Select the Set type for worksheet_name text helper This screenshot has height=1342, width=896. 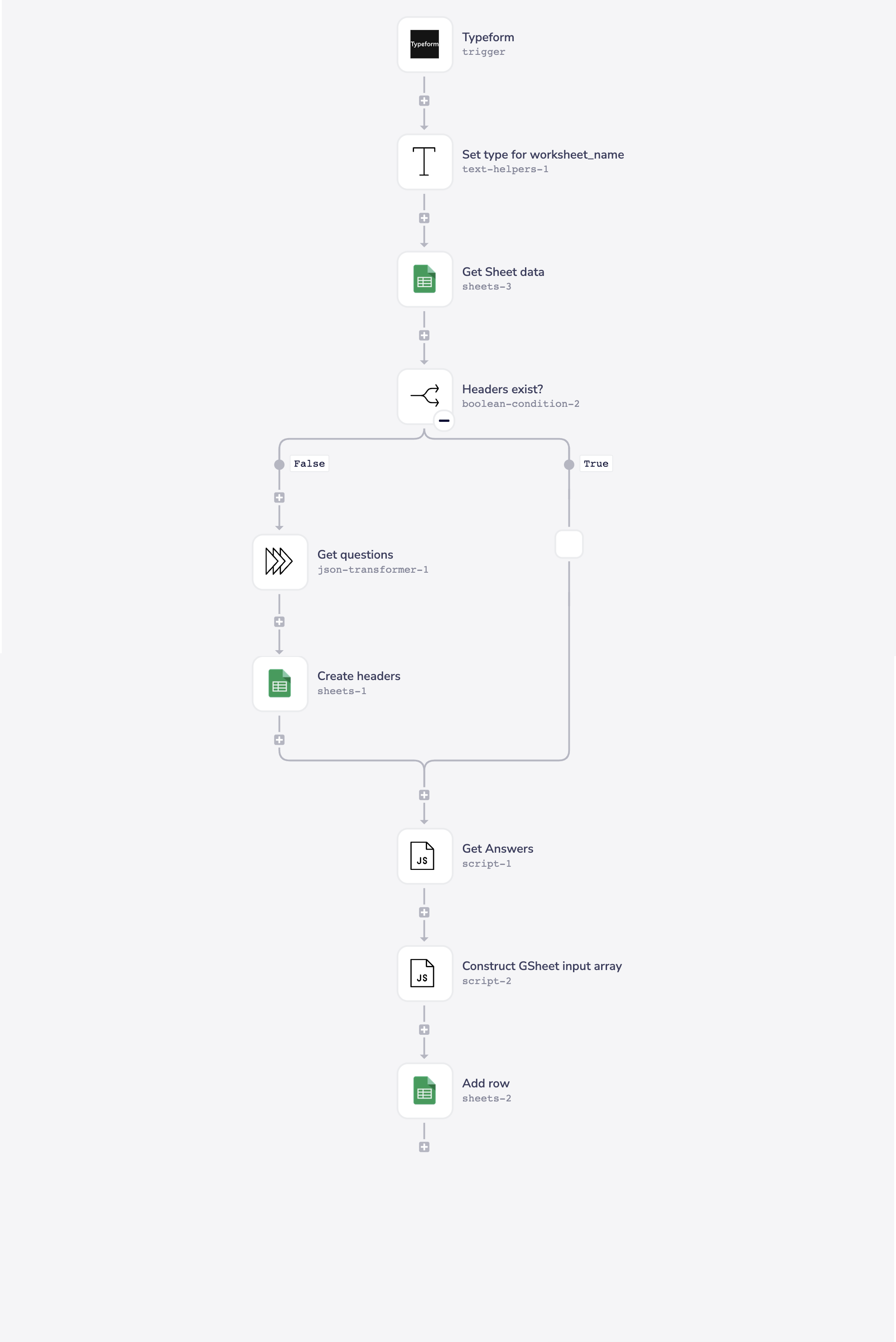point(424,162)
